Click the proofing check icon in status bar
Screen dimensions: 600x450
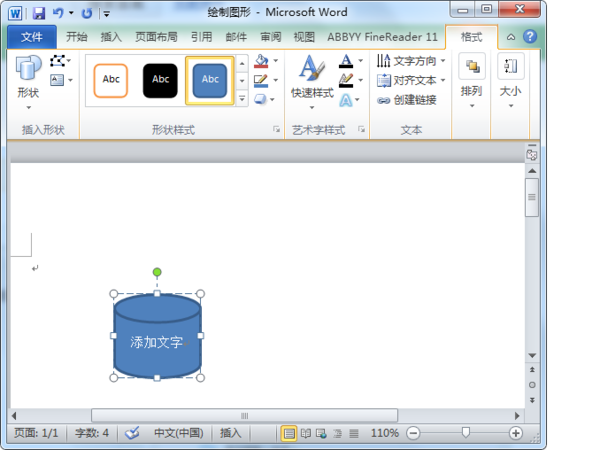pos(132,433)
